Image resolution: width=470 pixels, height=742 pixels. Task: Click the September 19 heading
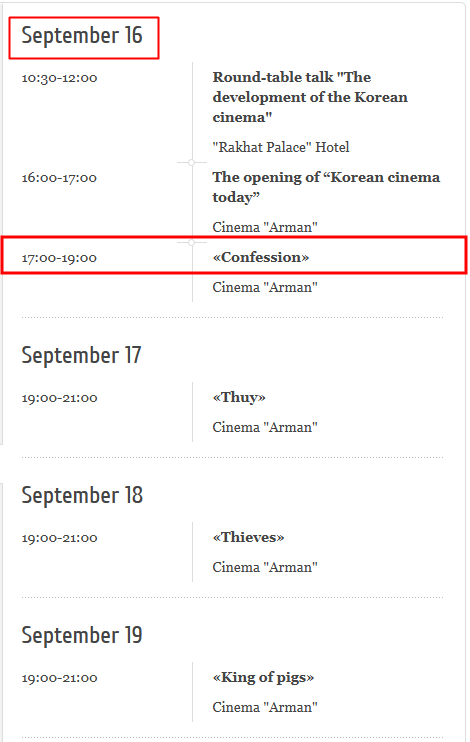(x=82, y=636)
